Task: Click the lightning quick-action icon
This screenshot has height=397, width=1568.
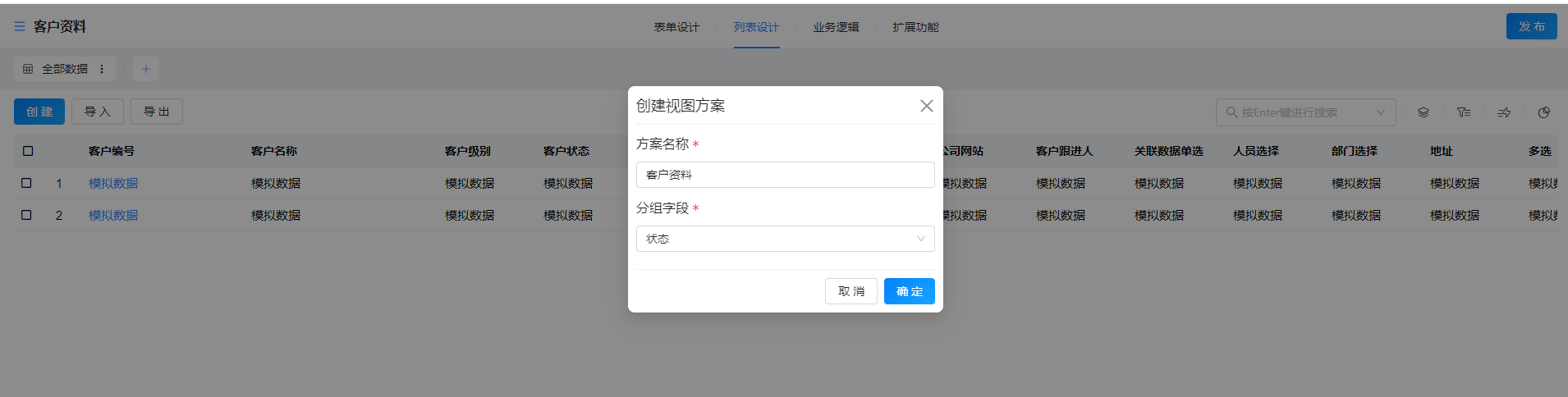Action: 1503,112
